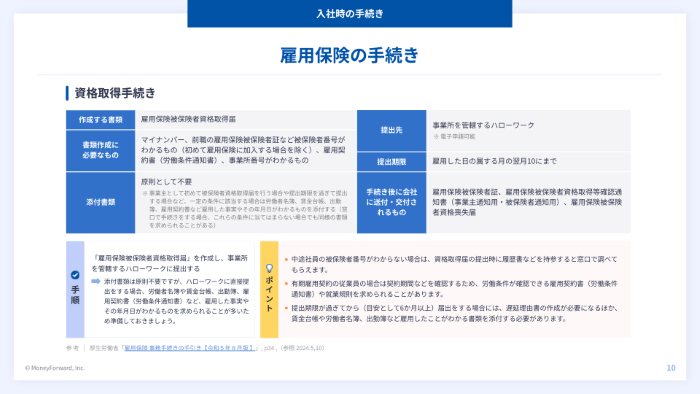Open the 雇用保険 事務手続きの手引き reference link
The width and height of the screenshot is (700, 394).
tap(189, 348)
